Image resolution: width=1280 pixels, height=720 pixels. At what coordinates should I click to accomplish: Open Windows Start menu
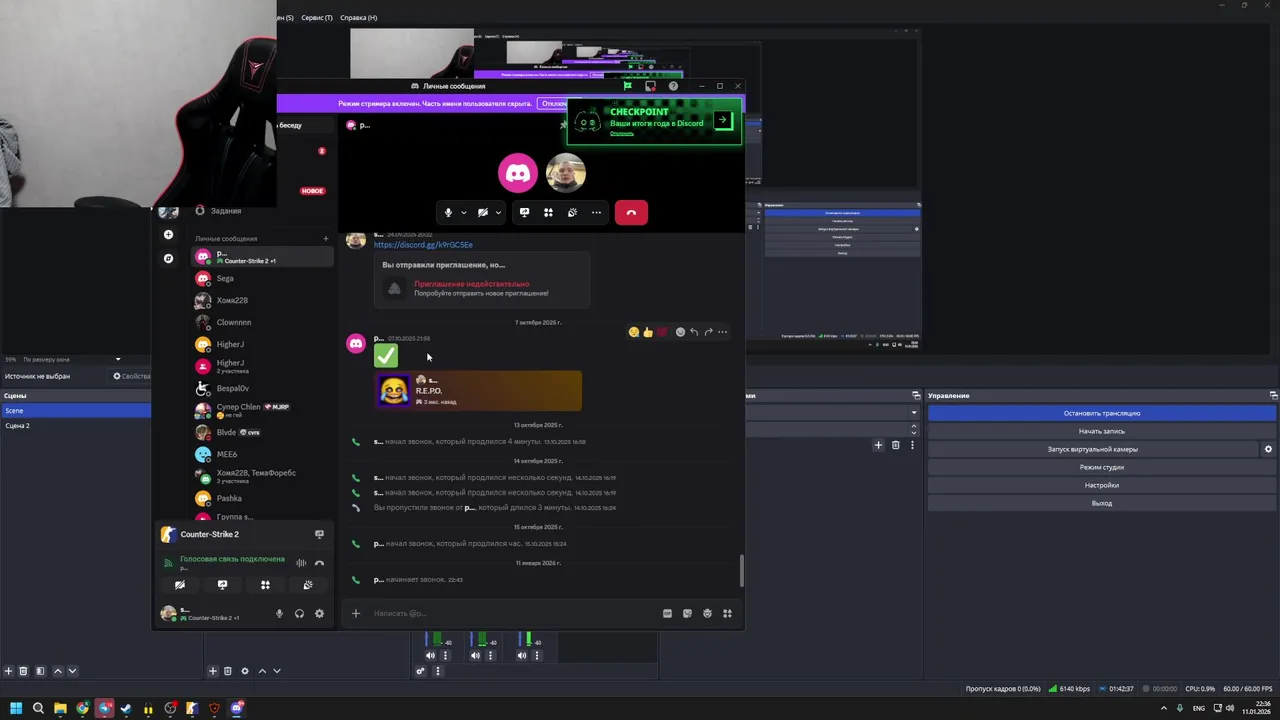click(16, 708)
